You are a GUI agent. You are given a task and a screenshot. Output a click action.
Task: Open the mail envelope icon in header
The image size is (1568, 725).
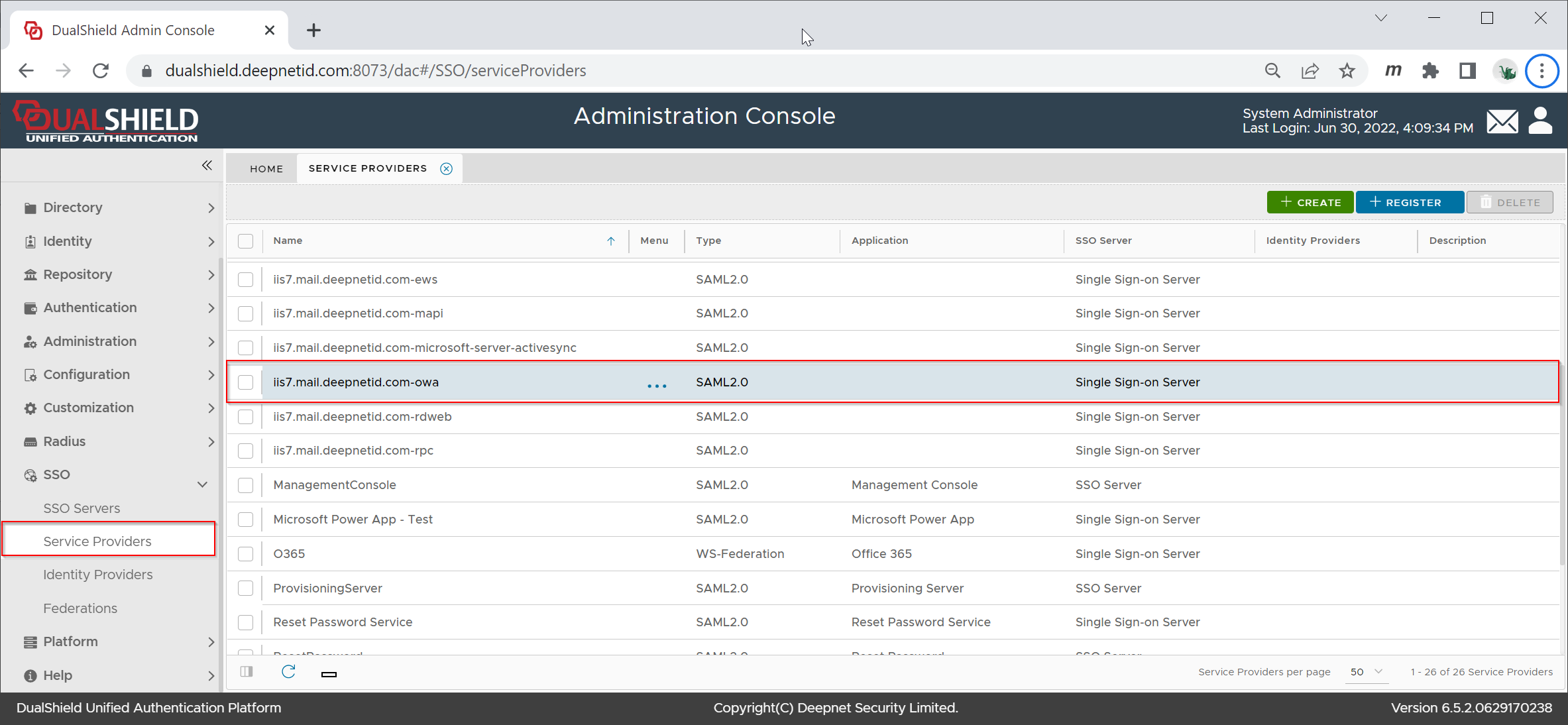1502,121
